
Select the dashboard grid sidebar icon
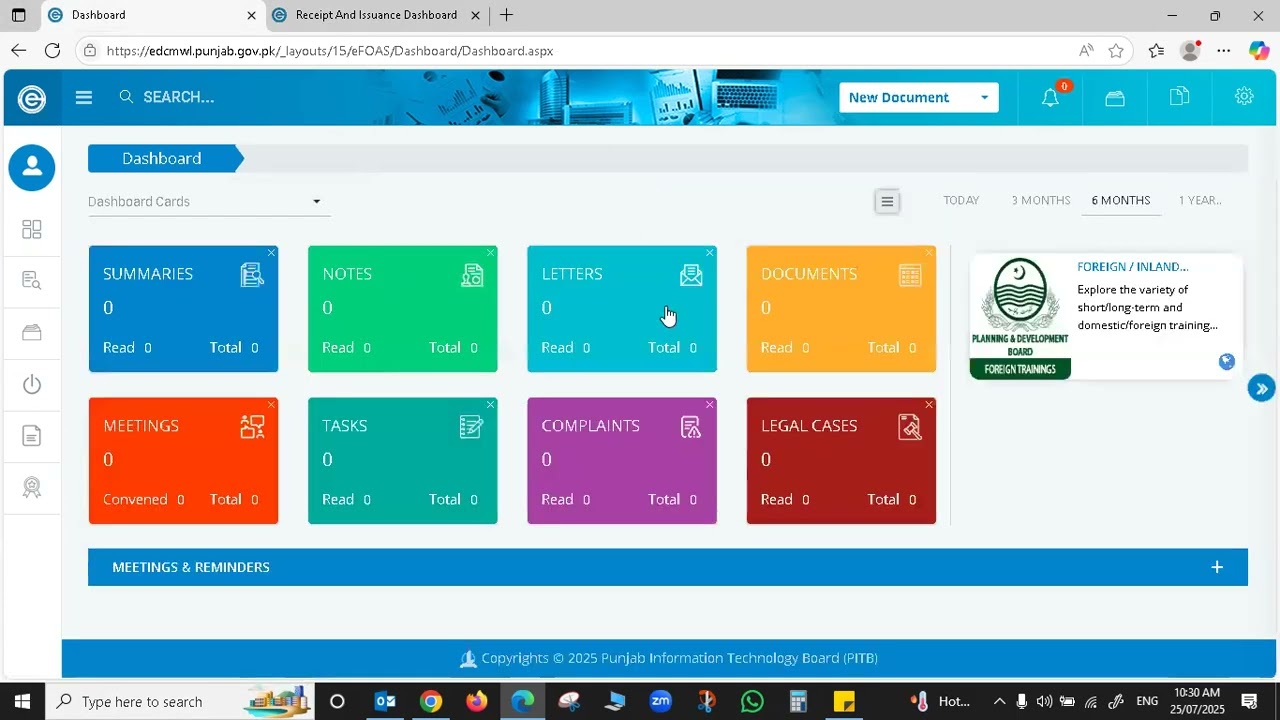32,230
